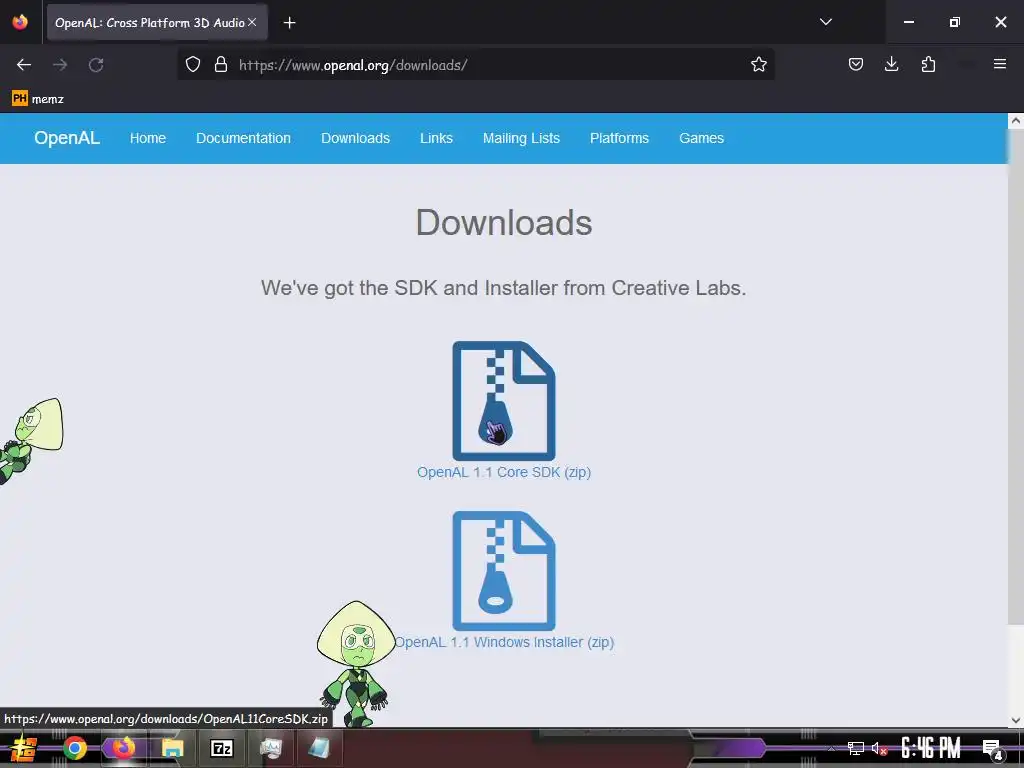Open the memz bookmark
This screenshot has height=768, width=1024.
(x=38, y=99)
